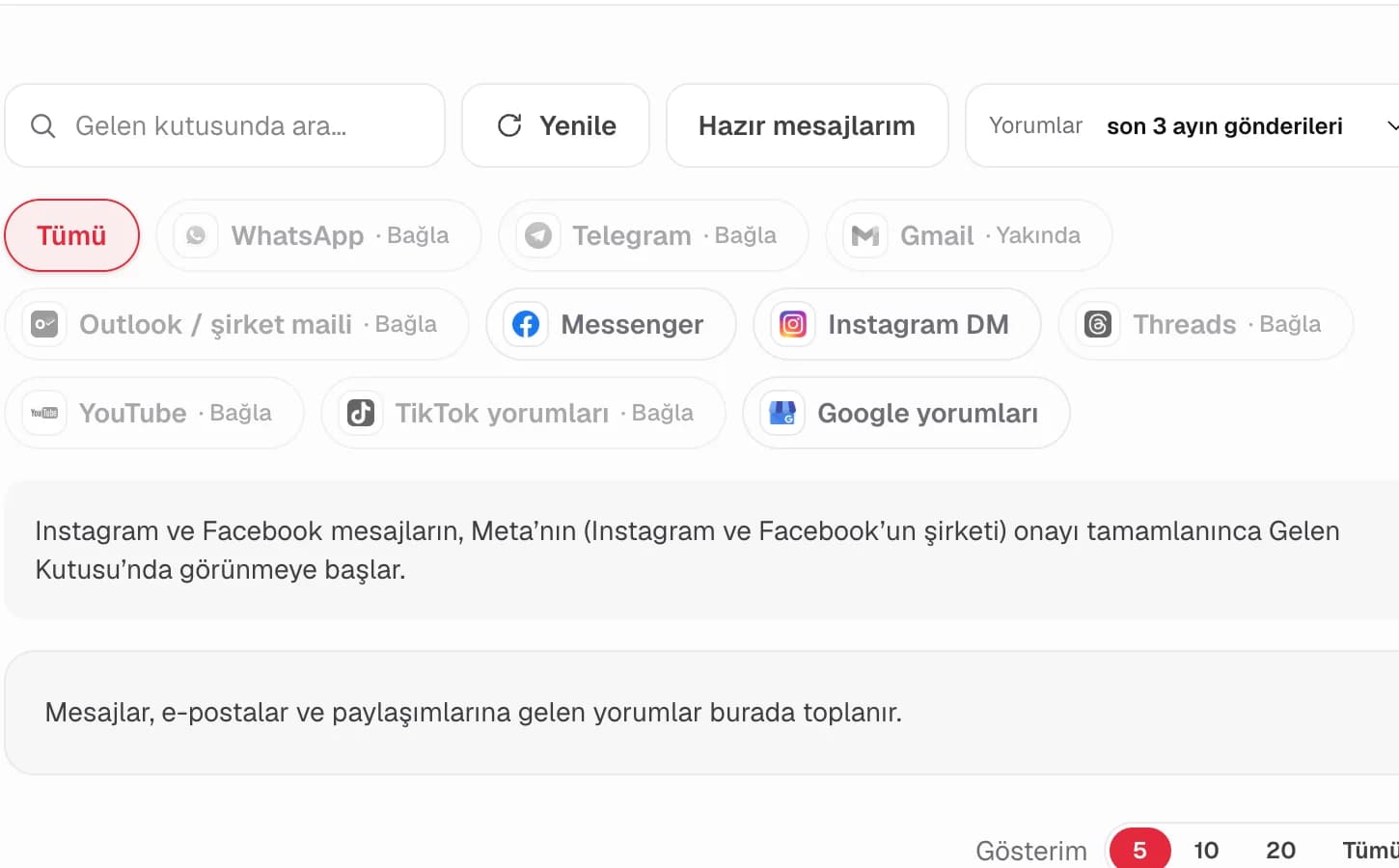The image size is (1399, 868).
Task: Connect the WhatsApp channel
Action: tap(318, 235)
